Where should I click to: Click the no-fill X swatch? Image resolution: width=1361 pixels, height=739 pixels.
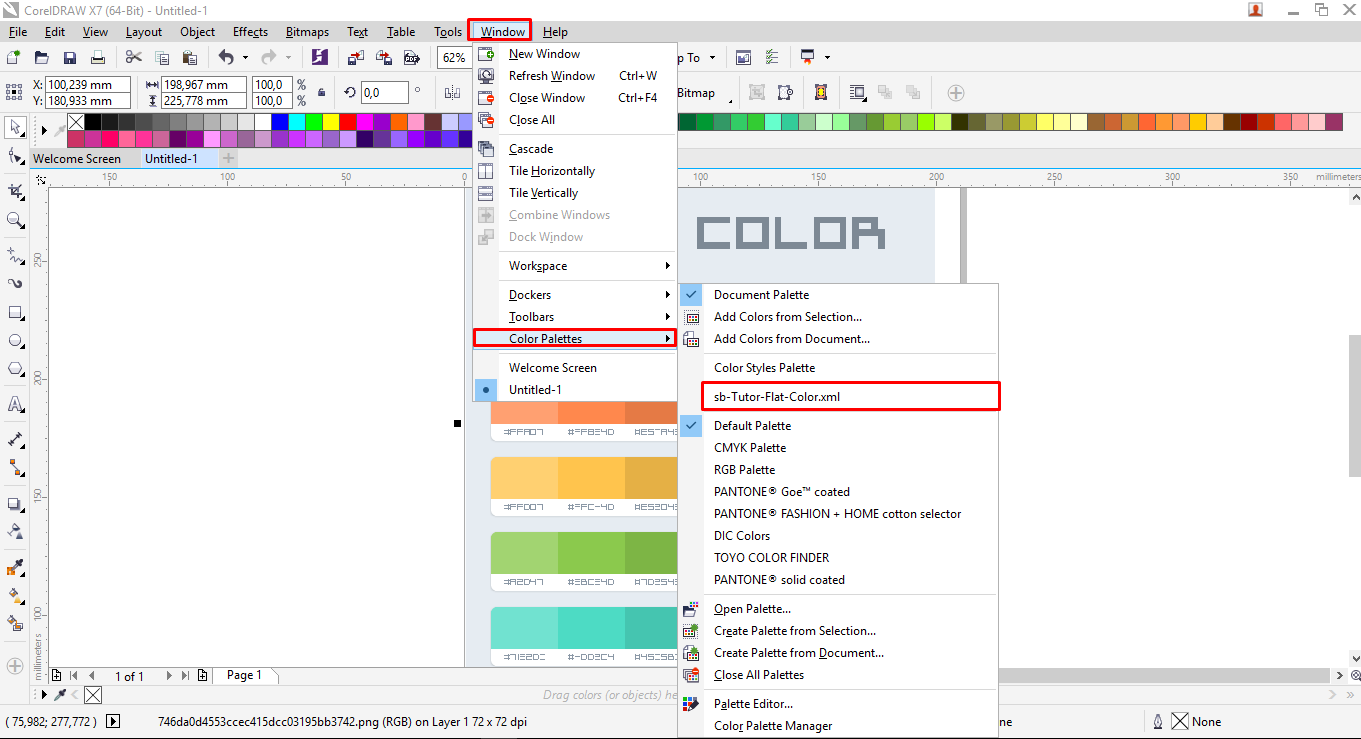(x=76, y=121)
